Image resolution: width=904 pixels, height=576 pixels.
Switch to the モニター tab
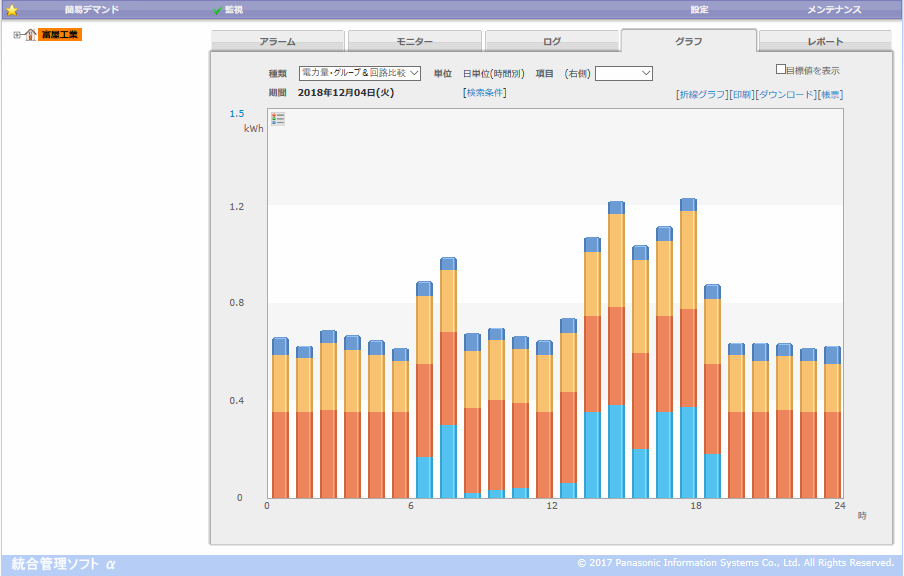click(x=414, y=42)
